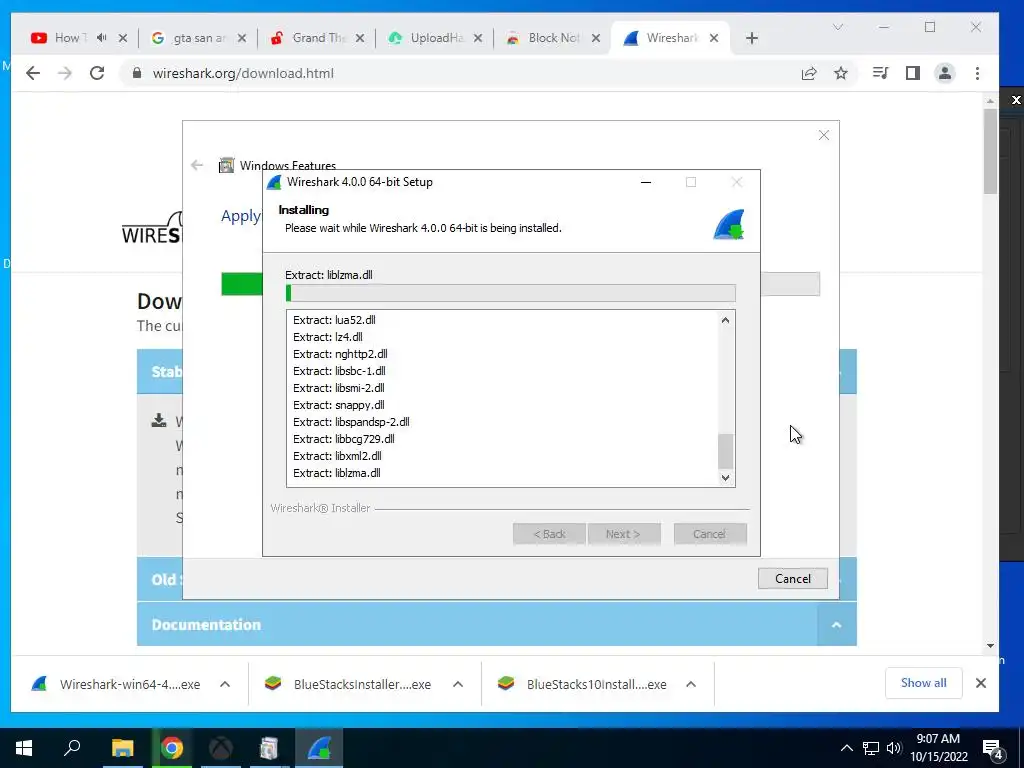The image size is (1024, 768).
Task: Expand Wireshark-win64 download options chevron
Action: 225,684
